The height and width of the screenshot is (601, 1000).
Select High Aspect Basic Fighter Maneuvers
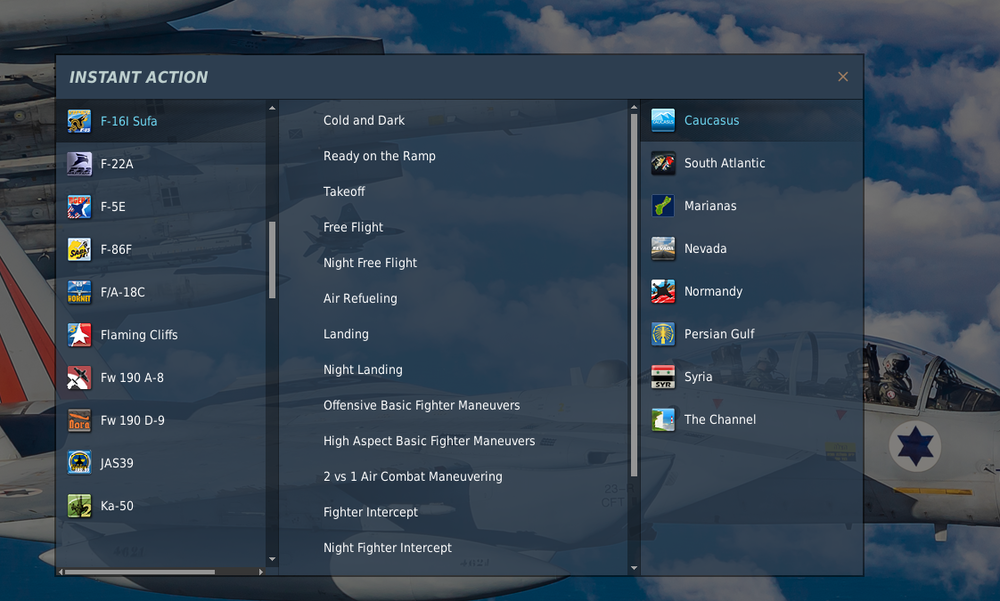[x=429, y=441]
